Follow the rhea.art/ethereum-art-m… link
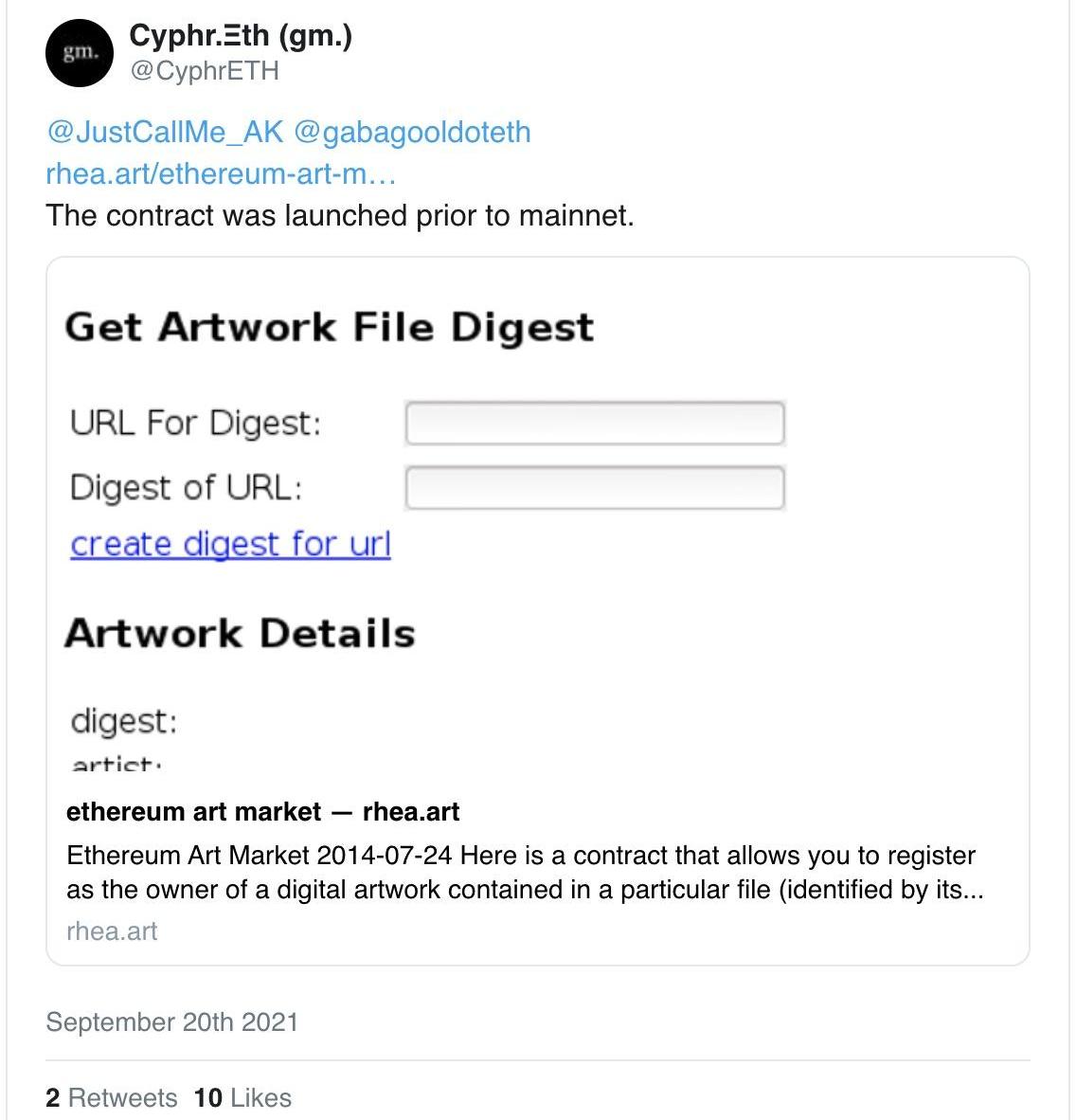 221,173
